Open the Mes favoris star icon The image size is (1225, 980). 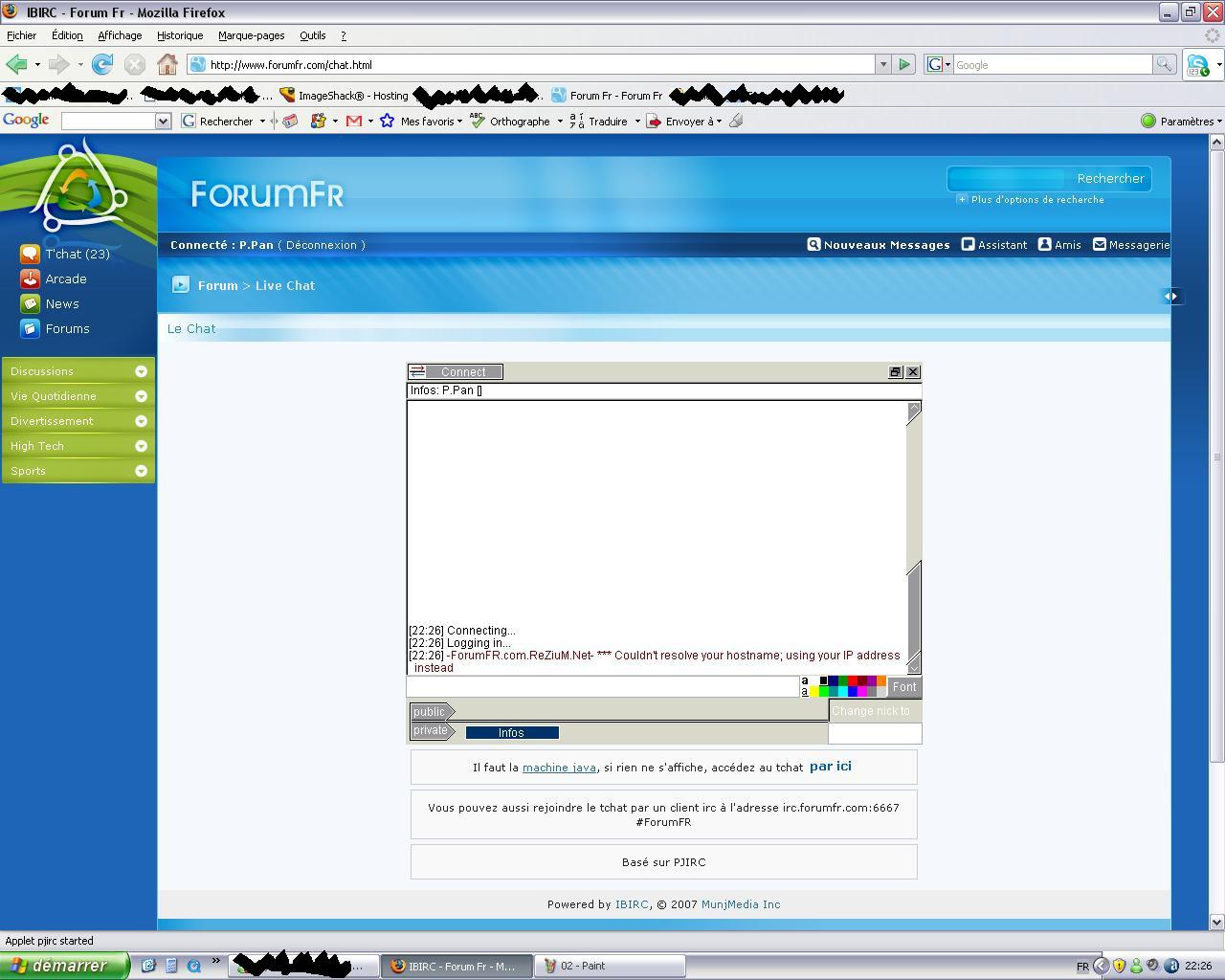pos(387,121)
